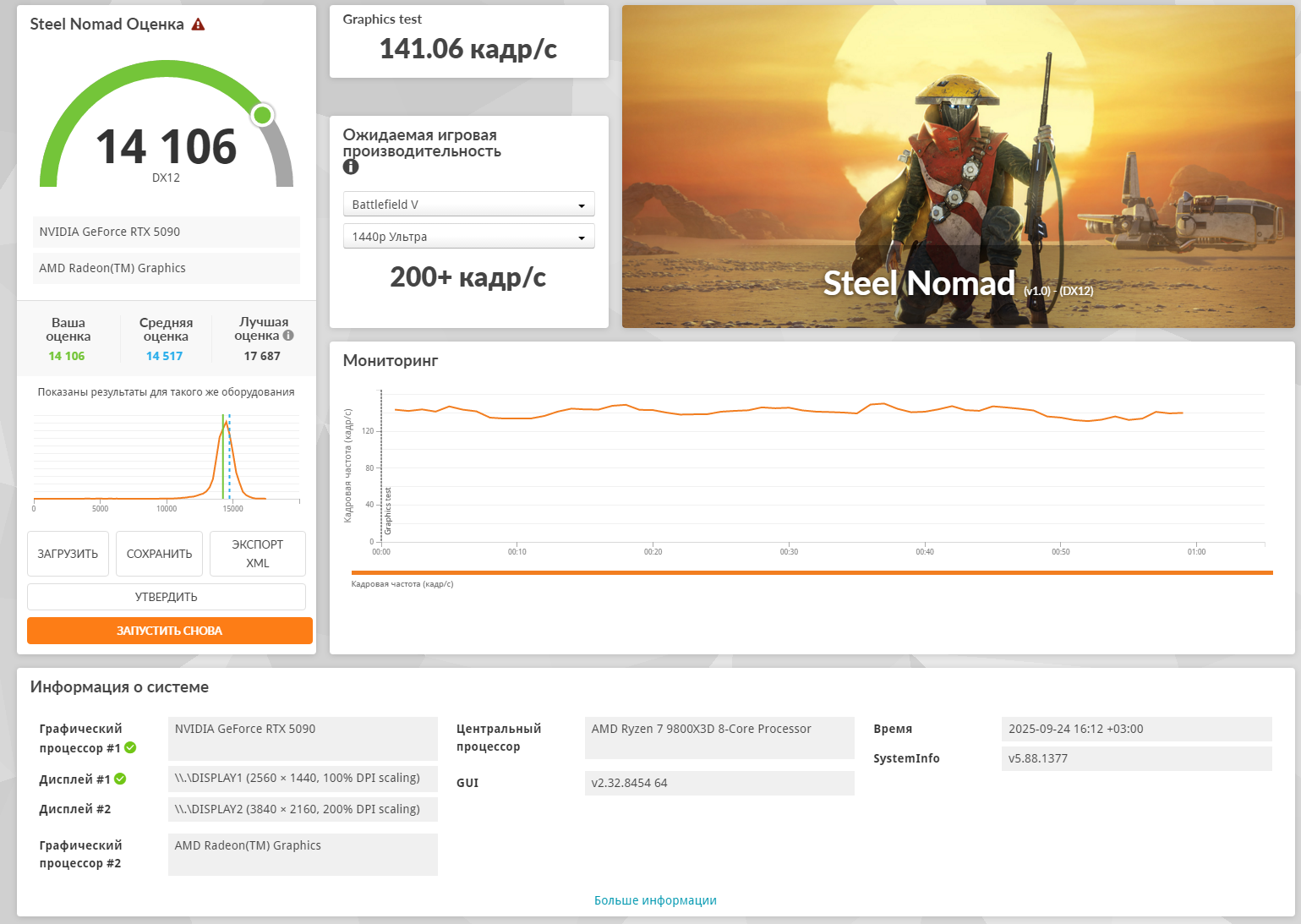Open the 1440p Ультра resolution dropdown
This screenshot has width=1301, height=924.
(x=469, y=237)
